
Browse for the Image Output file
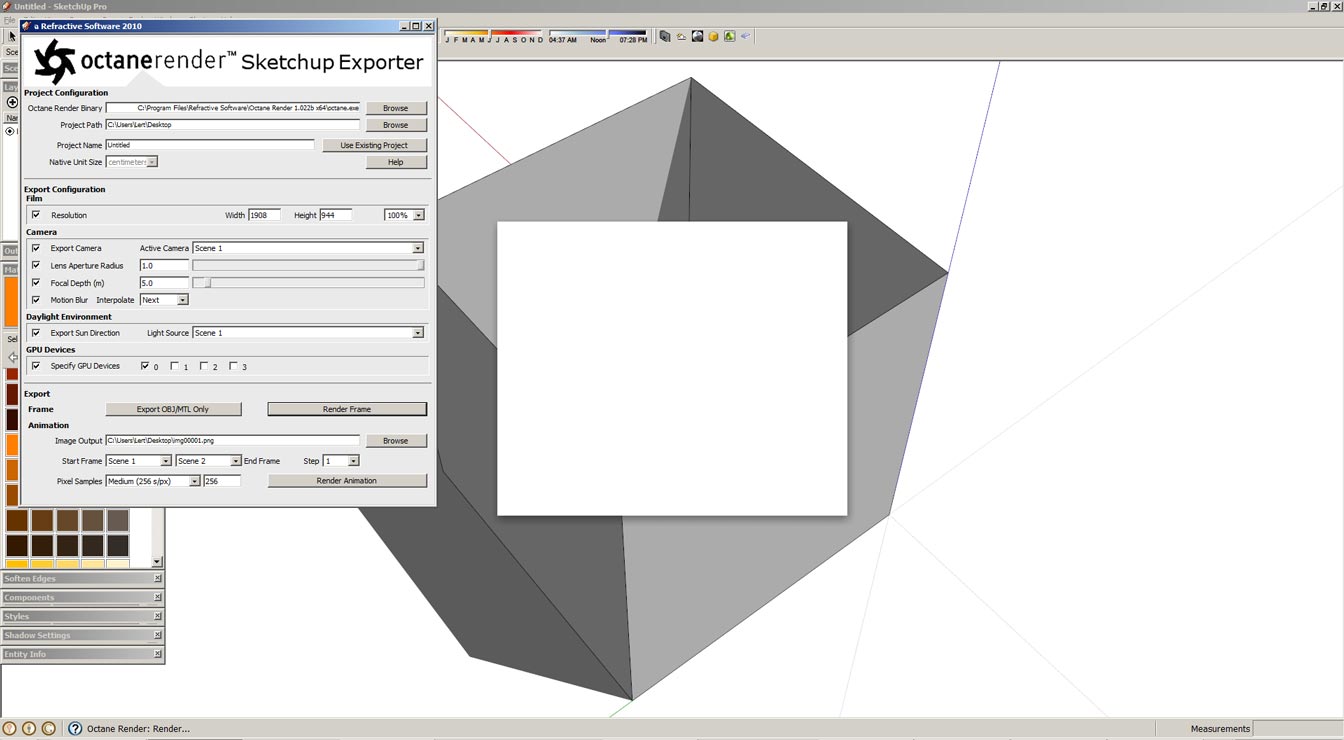click(396, 440)
